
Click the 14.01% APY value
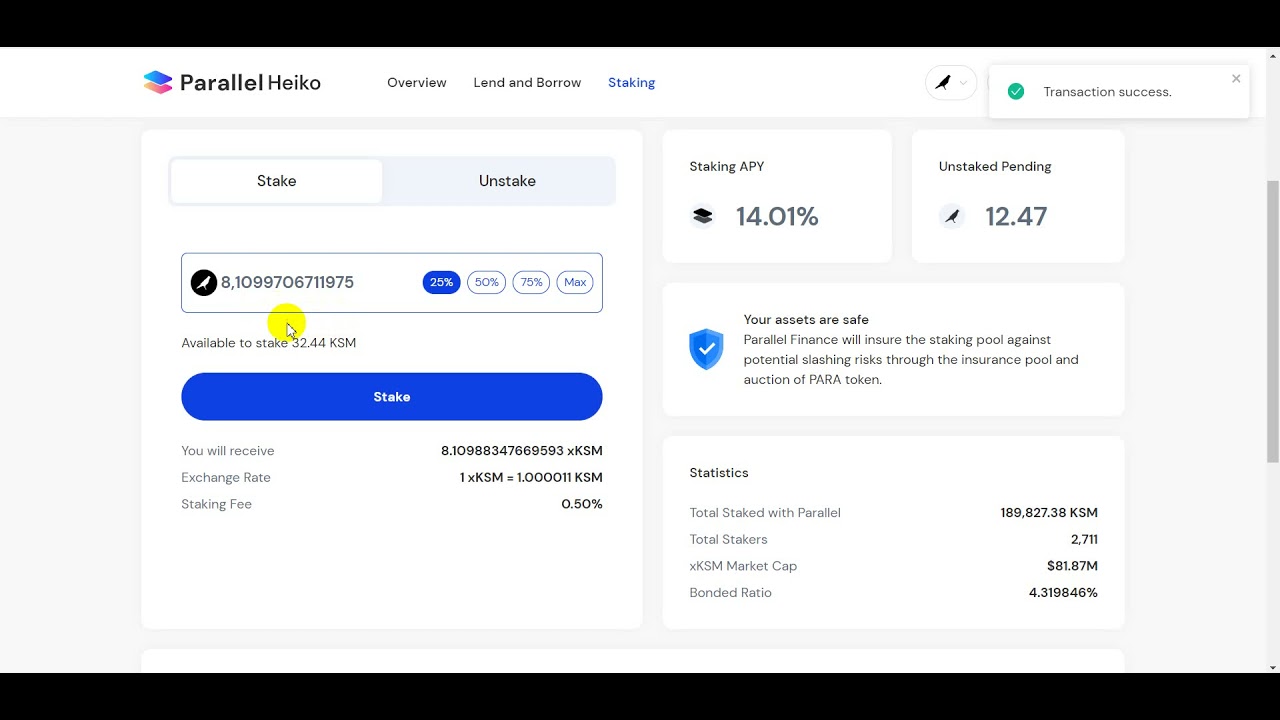pos(777,217)
